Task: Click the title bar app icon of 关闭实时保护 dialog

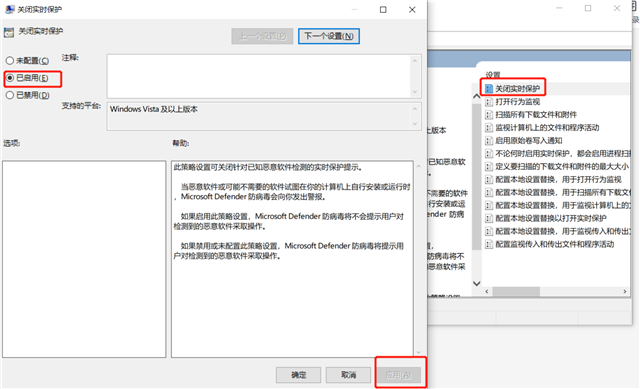Action: tap(9, 9)
